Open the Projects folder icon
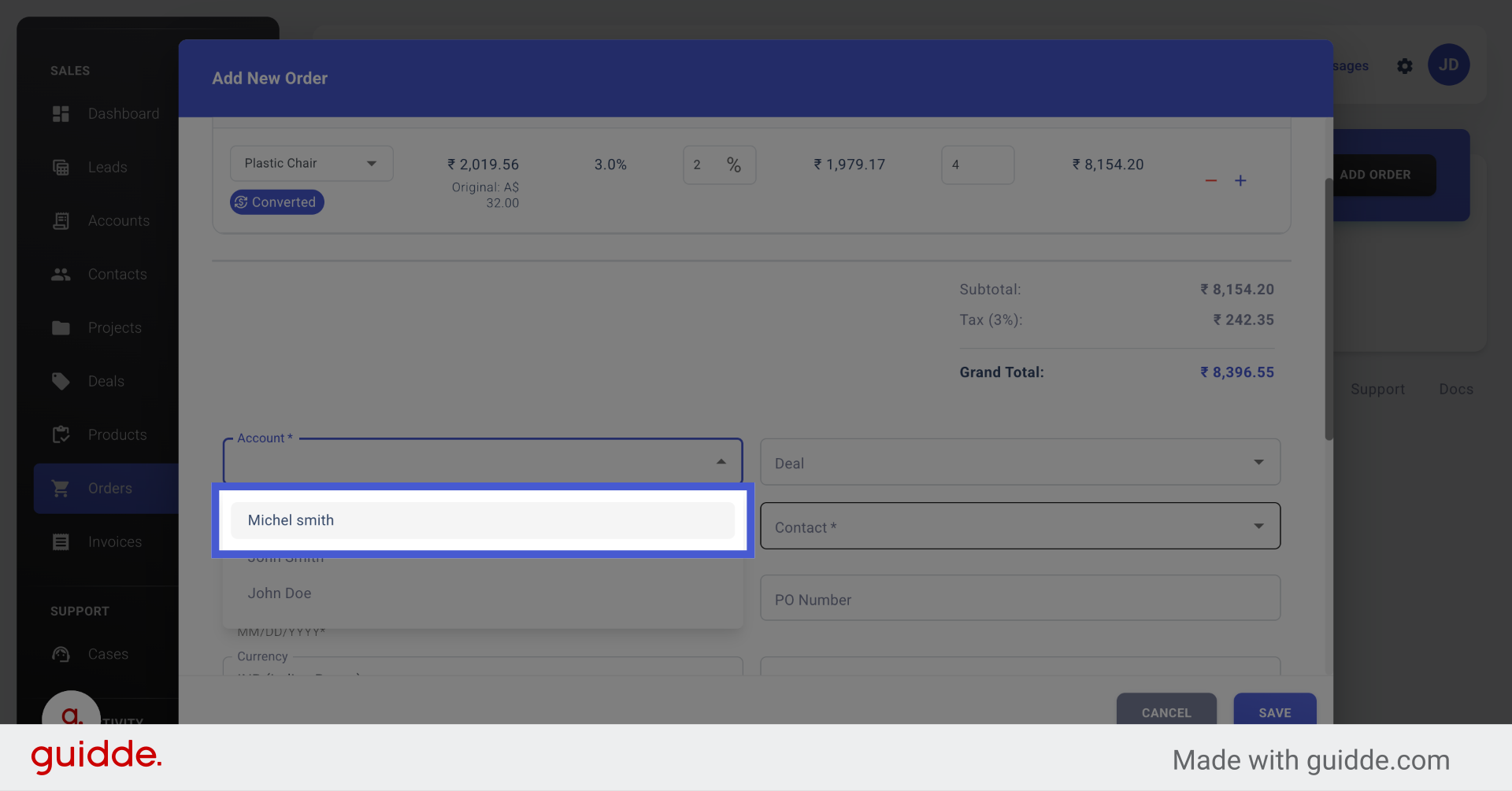The height and width of the screenshot is (791, 1512). tap(61, 327)
